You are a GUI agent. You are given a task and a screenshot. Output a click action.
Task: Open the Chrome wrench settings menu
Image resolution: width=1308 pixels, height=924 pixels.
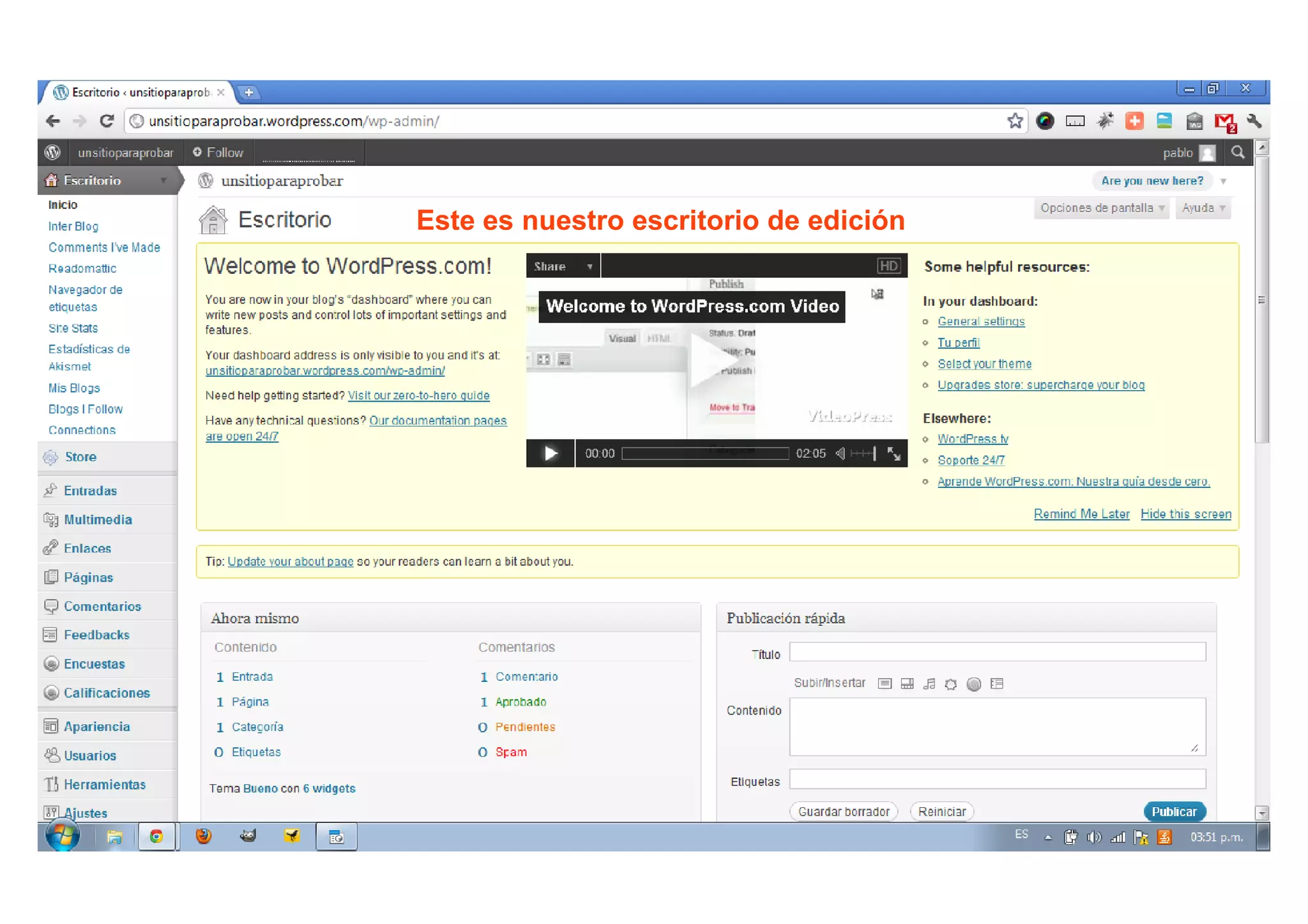click(1254, 121)
